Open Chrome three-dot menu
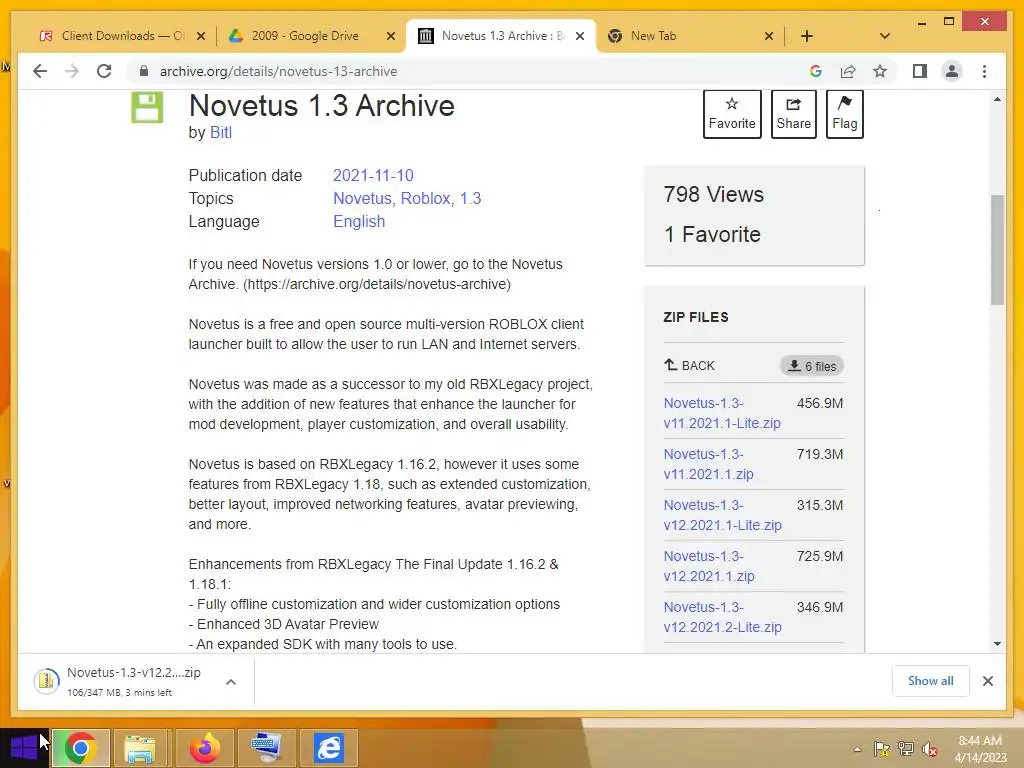Image resolution: width=1024 pixels, height=768 pixels. (x=984, y=71)
